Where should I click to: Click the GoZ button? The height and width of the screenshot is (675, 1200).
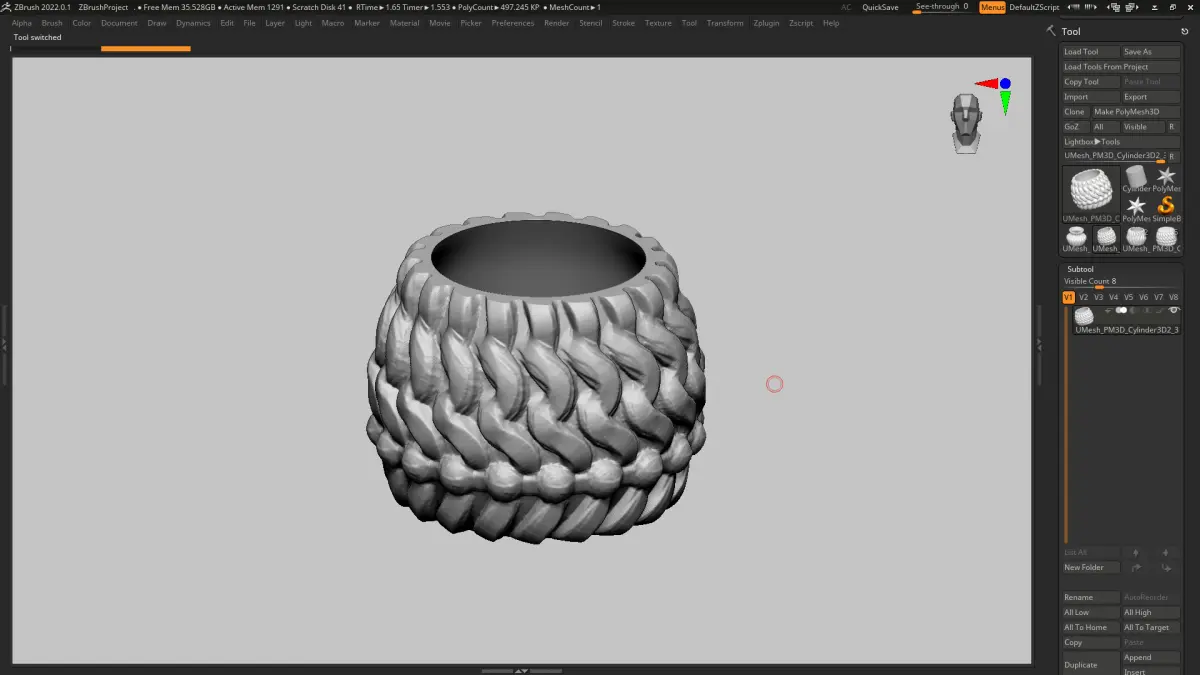(1076, 127)
